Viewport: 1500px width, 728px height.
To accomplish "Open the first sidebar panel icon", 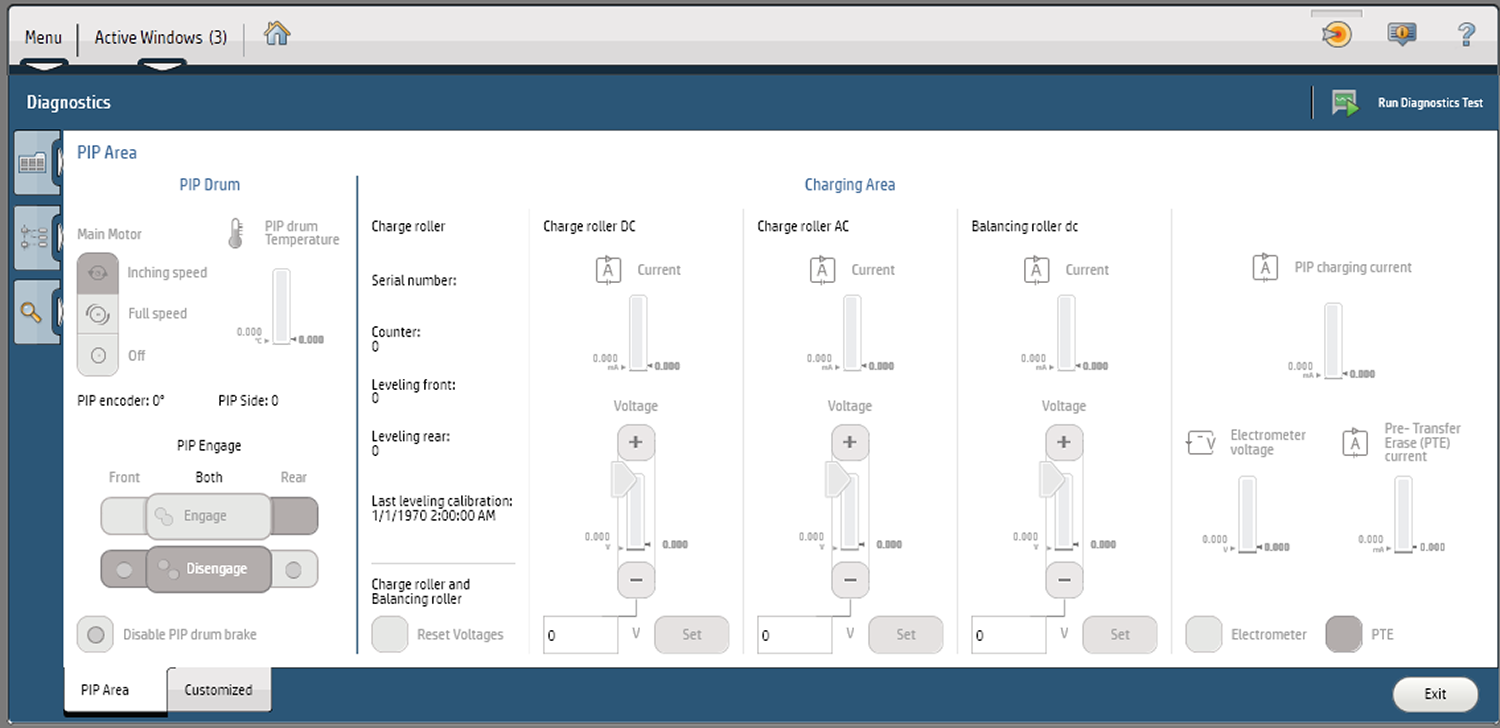I will click(33, 162).
